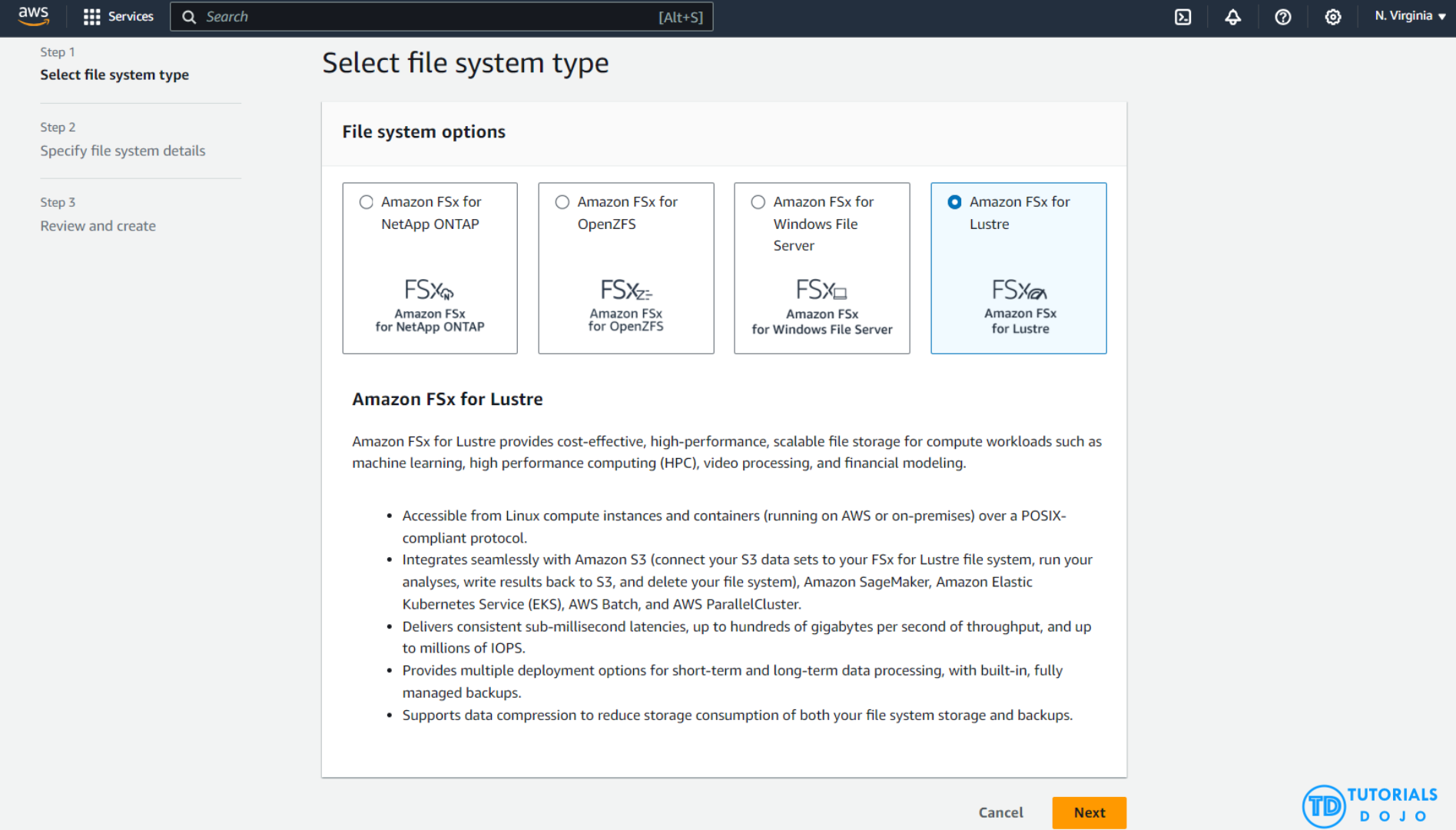Click the AWS home logo
1456x830 pixels.
(34, 16)
